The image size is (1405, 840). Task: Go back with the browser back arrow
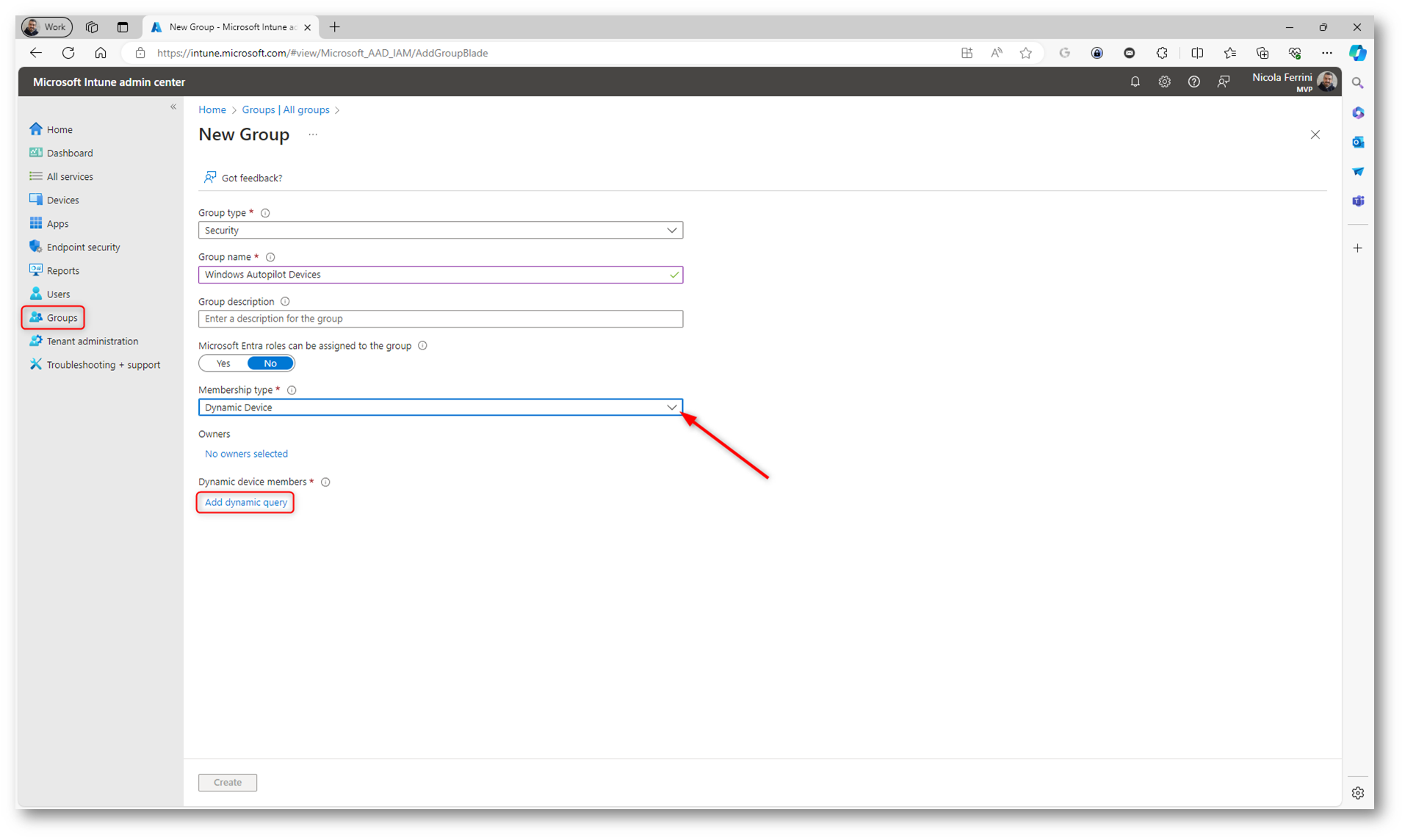click(35, 53)
